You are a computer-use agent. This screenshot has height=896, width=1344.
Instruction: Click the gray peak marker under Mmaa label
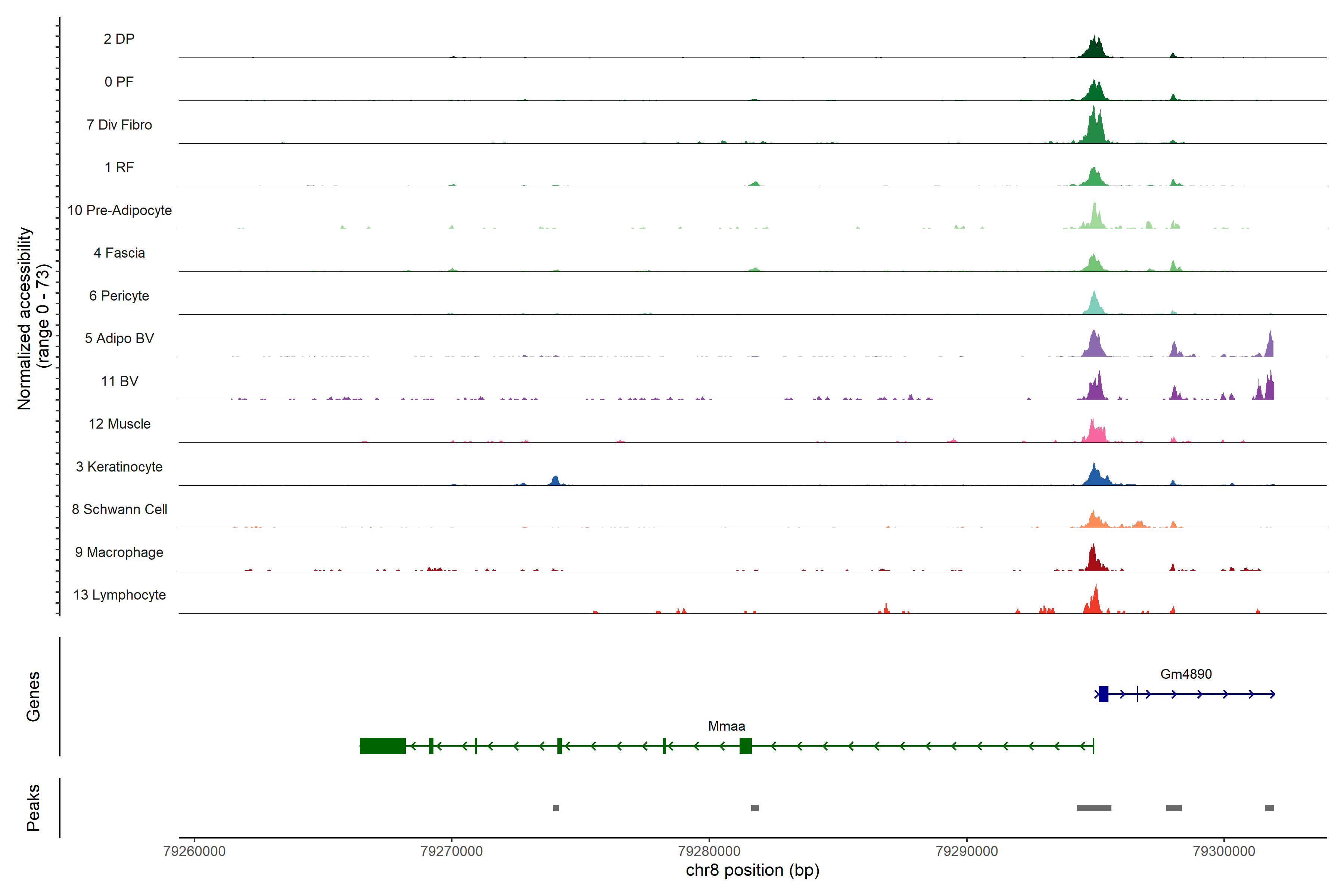(754, 808)
